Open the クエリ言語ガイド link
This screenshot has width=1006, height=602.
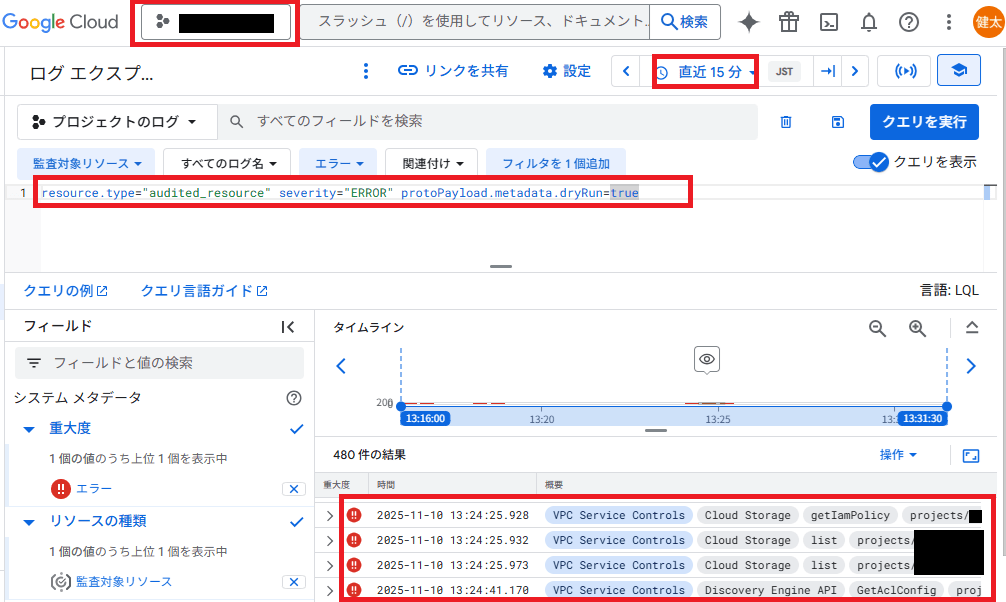point(204,291)
